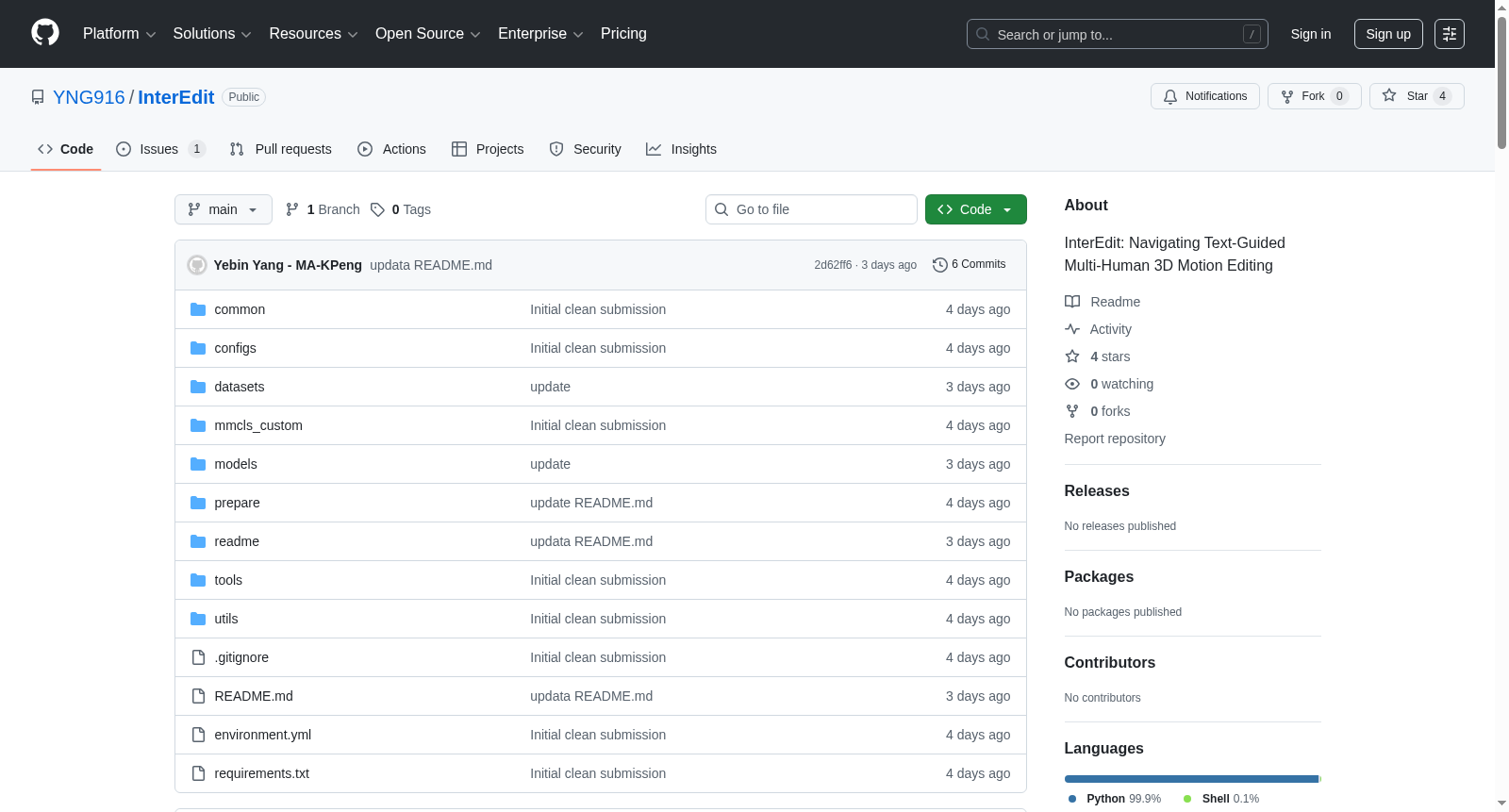Switch to the Code tab
Screen dimensions: 1509x812
click(x=66, y=149)
